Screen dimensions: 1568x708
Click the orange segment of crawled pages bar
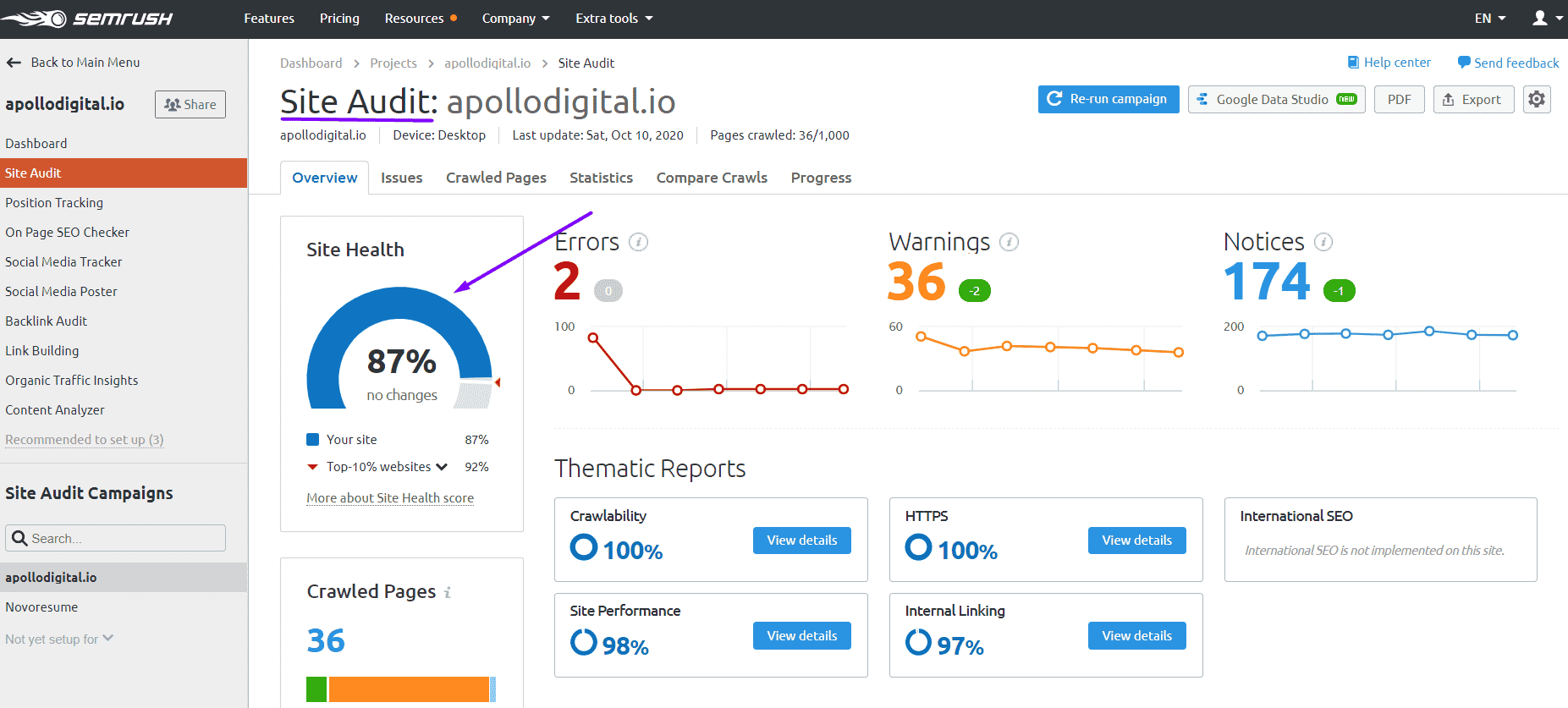pos(409,689)
